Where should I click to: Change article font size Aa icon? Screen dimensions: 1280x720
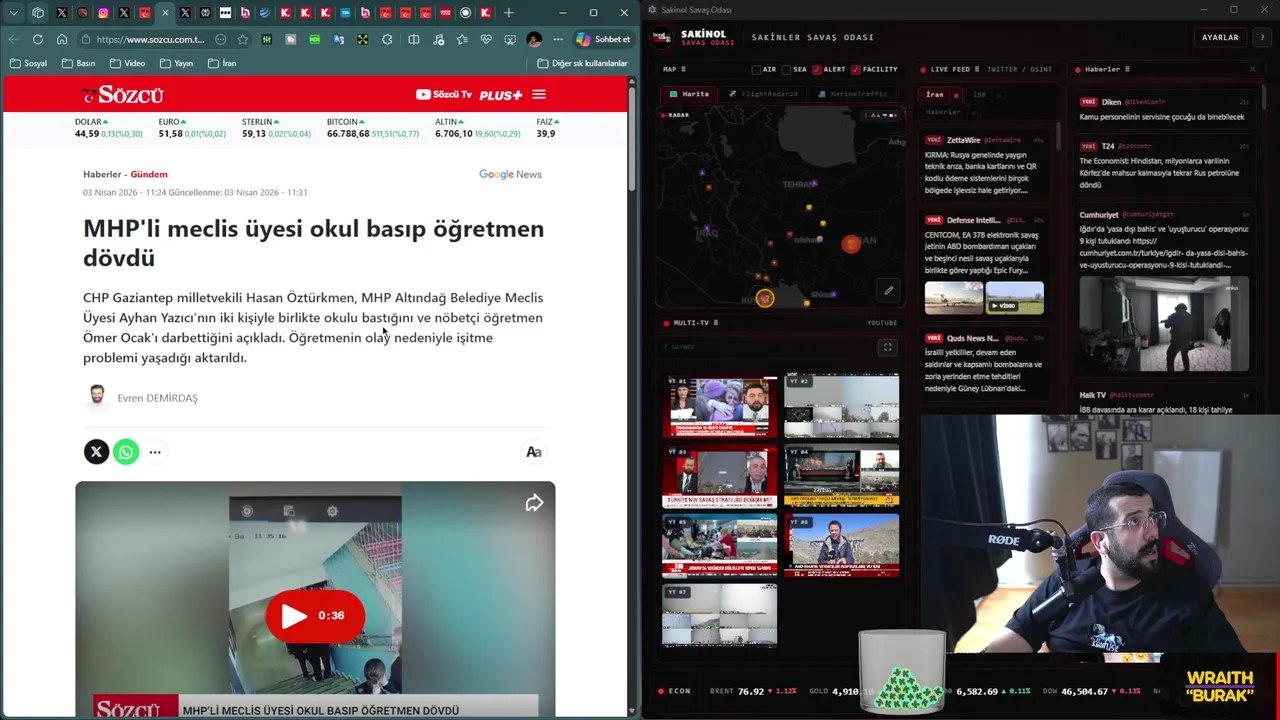coord(534,452)
